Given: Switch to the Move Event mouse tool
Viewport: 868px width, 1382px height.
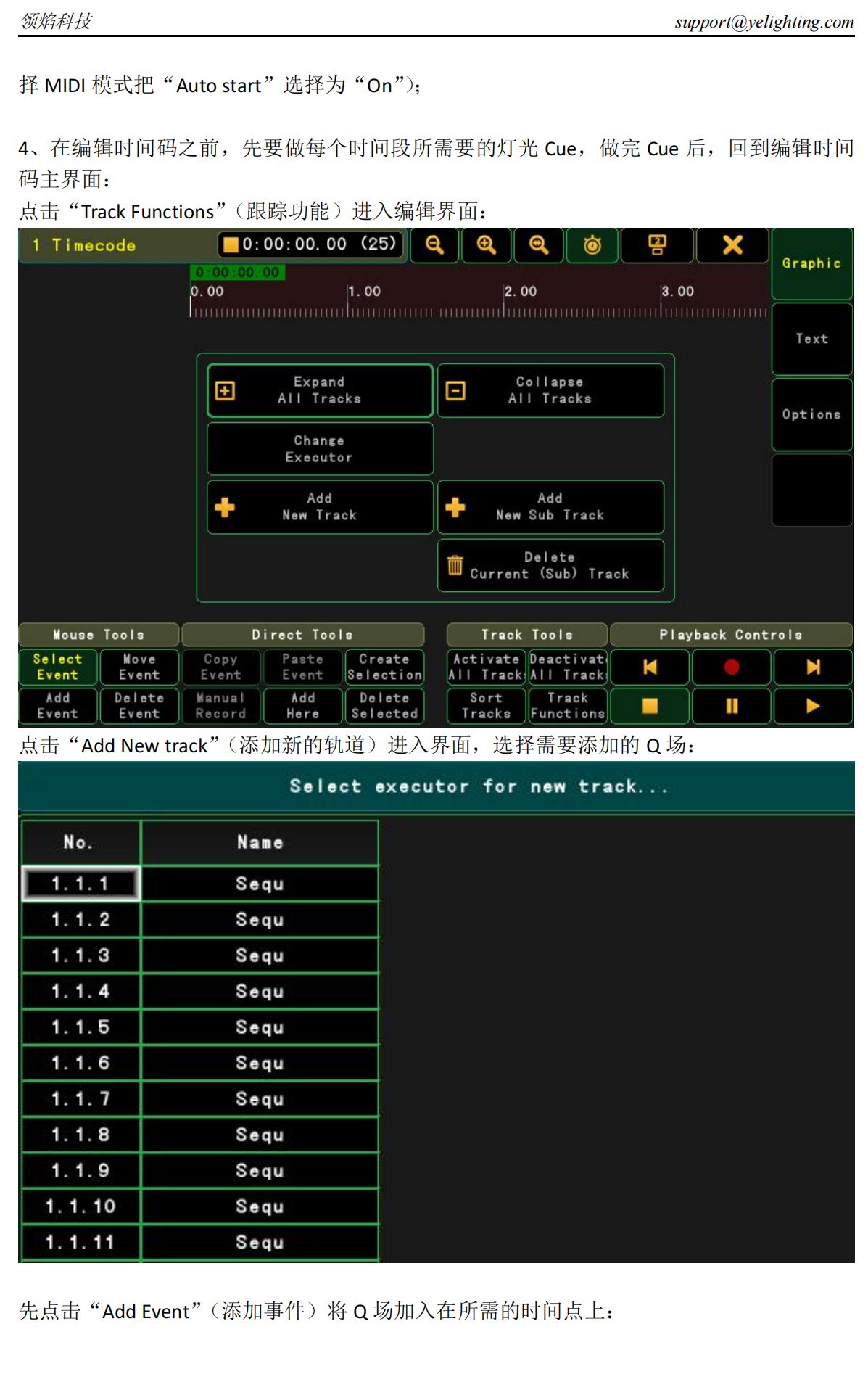Looking at the screenshot, I should coord(139,667).
